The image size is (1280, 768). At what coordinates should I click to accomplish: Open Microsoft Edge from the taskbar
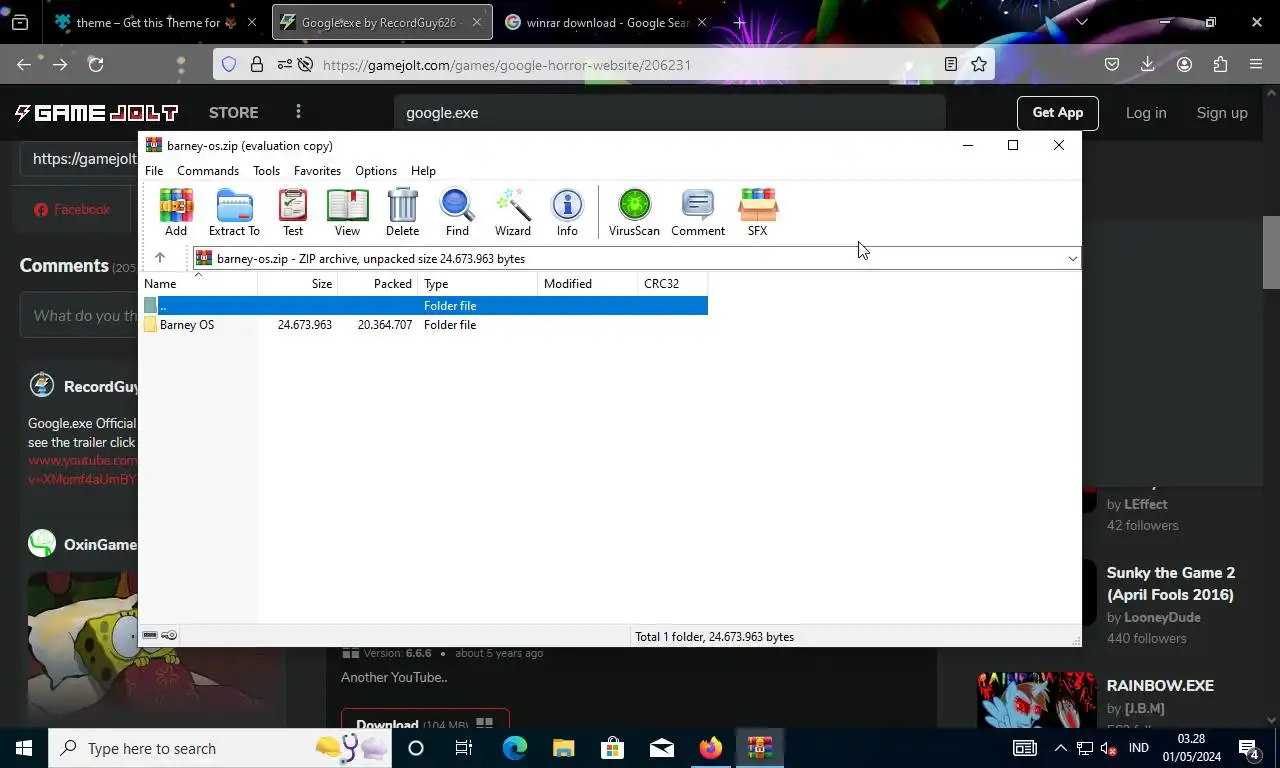point(514,748)
